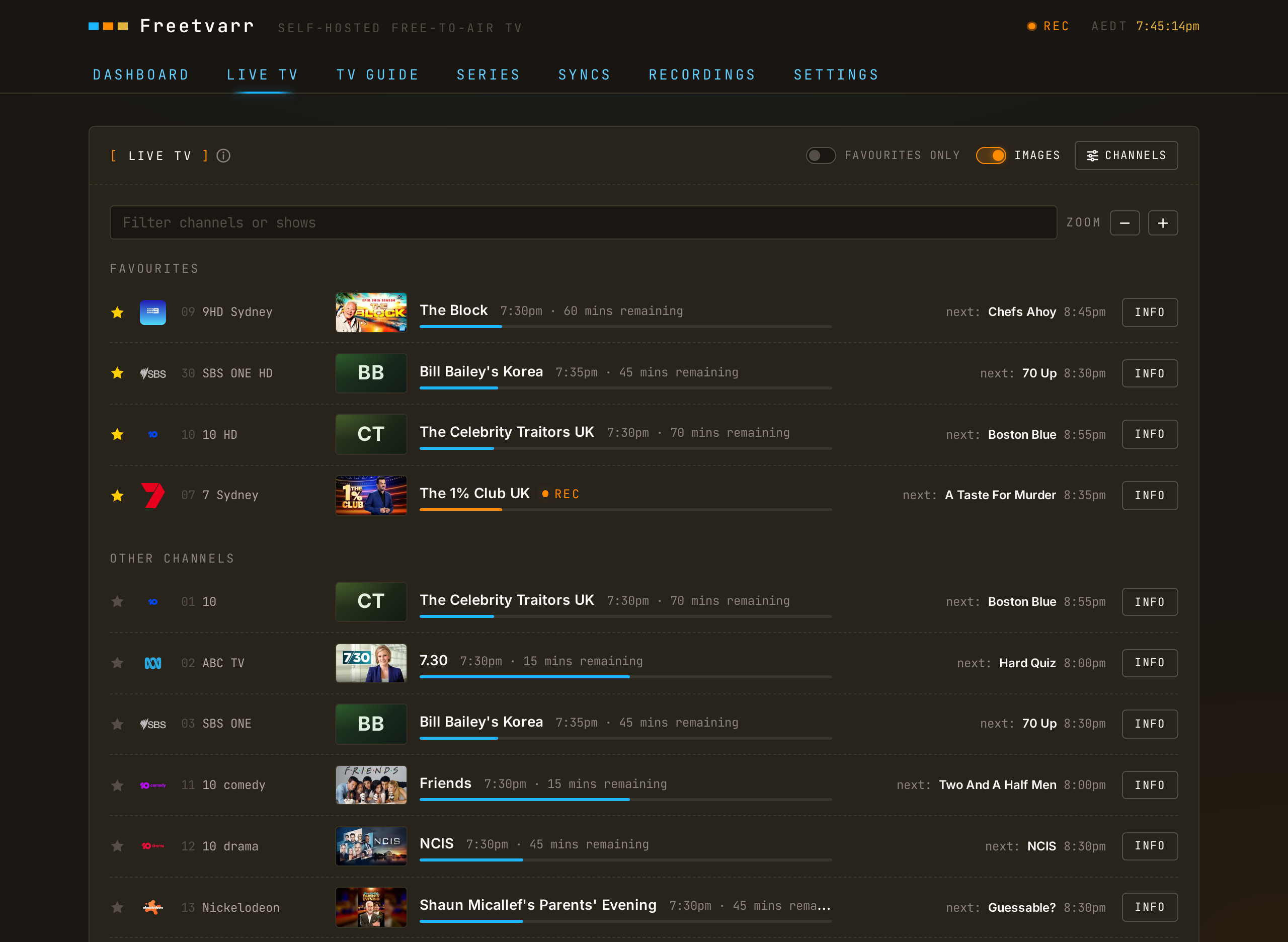This screenshot has height=942, width=1288.
Task: Click INFO for The Block
Action: (x=1150, y=312)
